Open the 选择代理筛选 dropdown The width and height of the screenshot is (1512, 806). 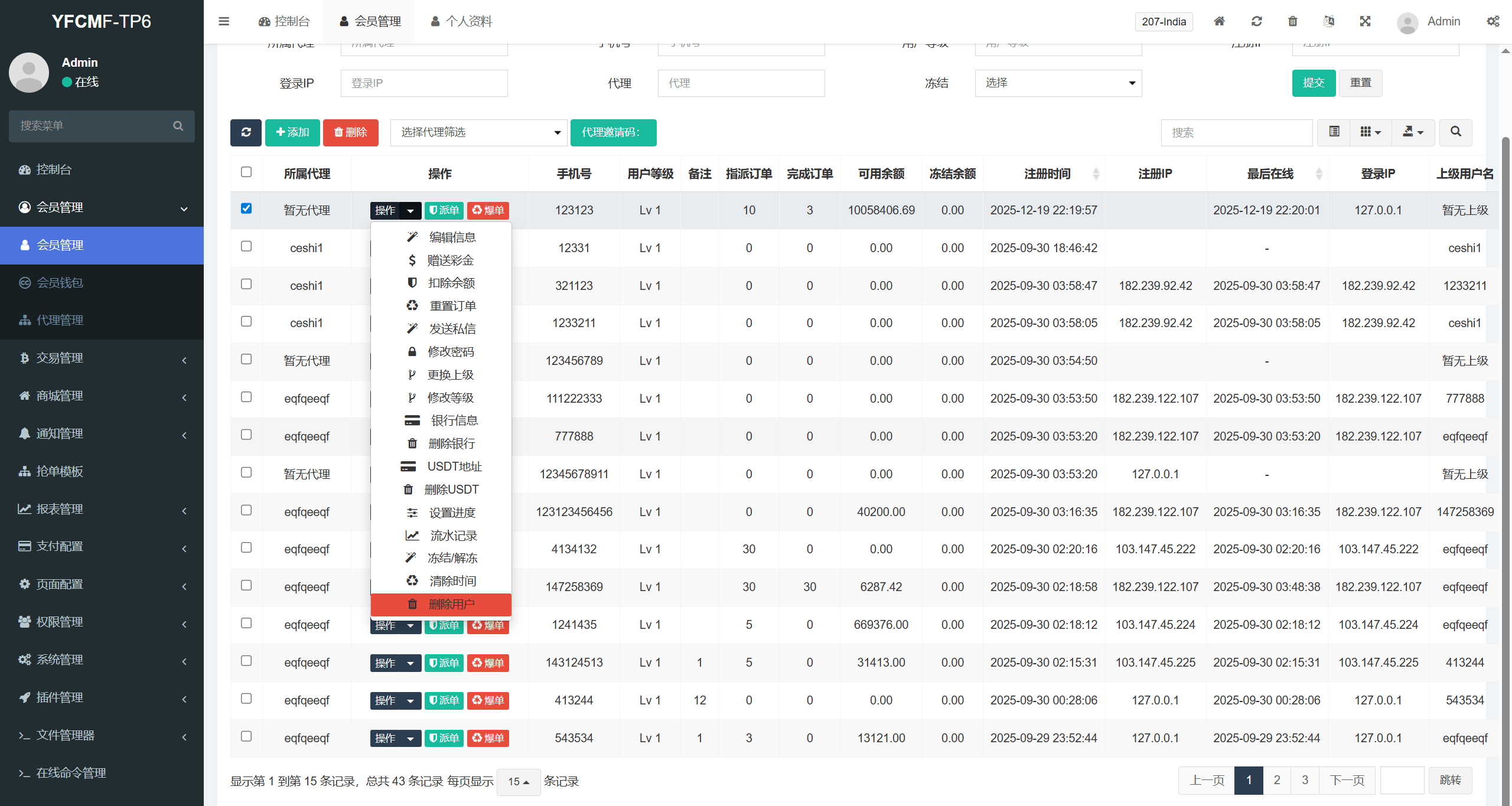(x=478, y=132)
